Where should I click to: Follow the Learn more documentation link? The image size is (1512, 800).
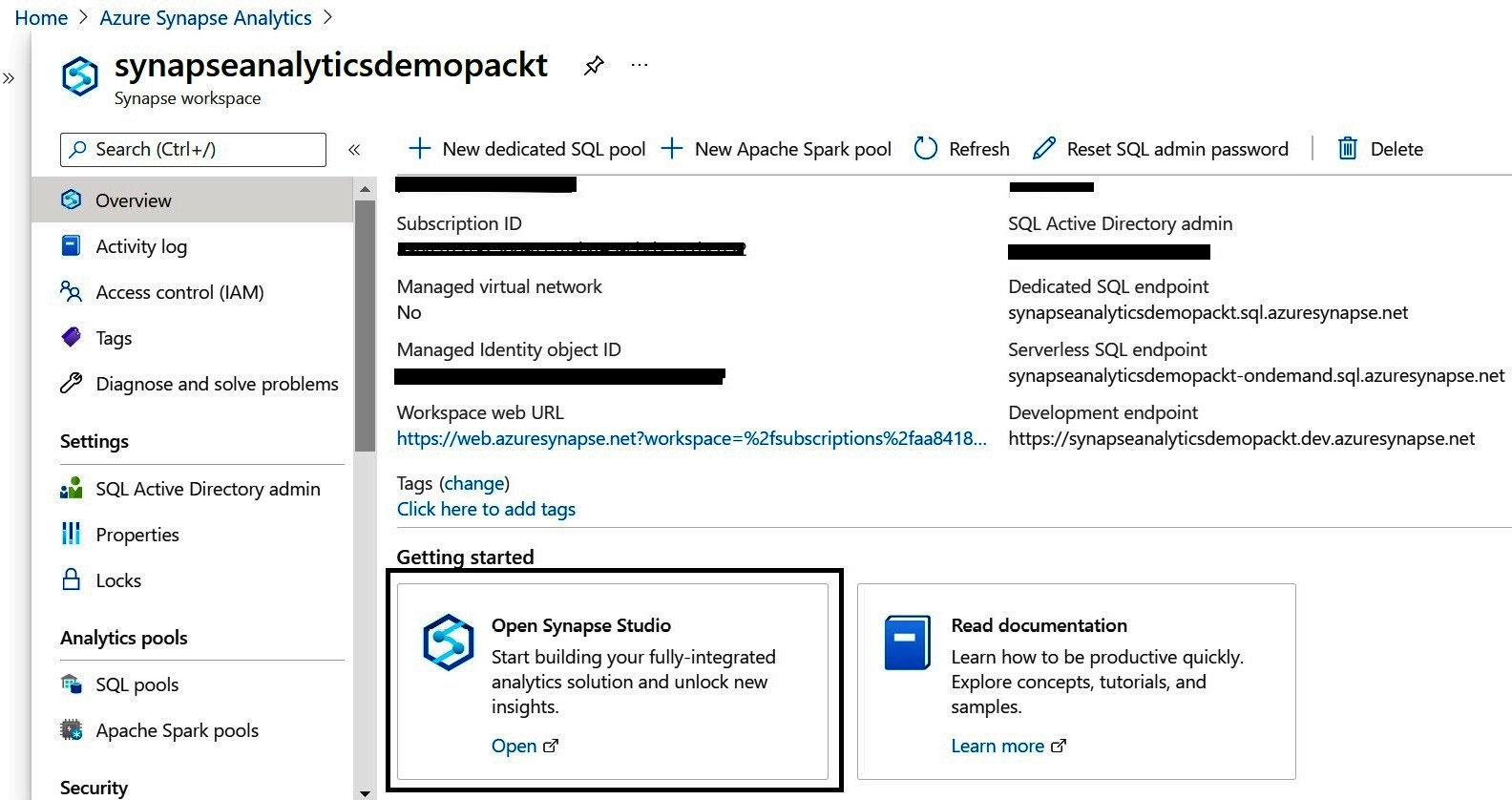997,746
